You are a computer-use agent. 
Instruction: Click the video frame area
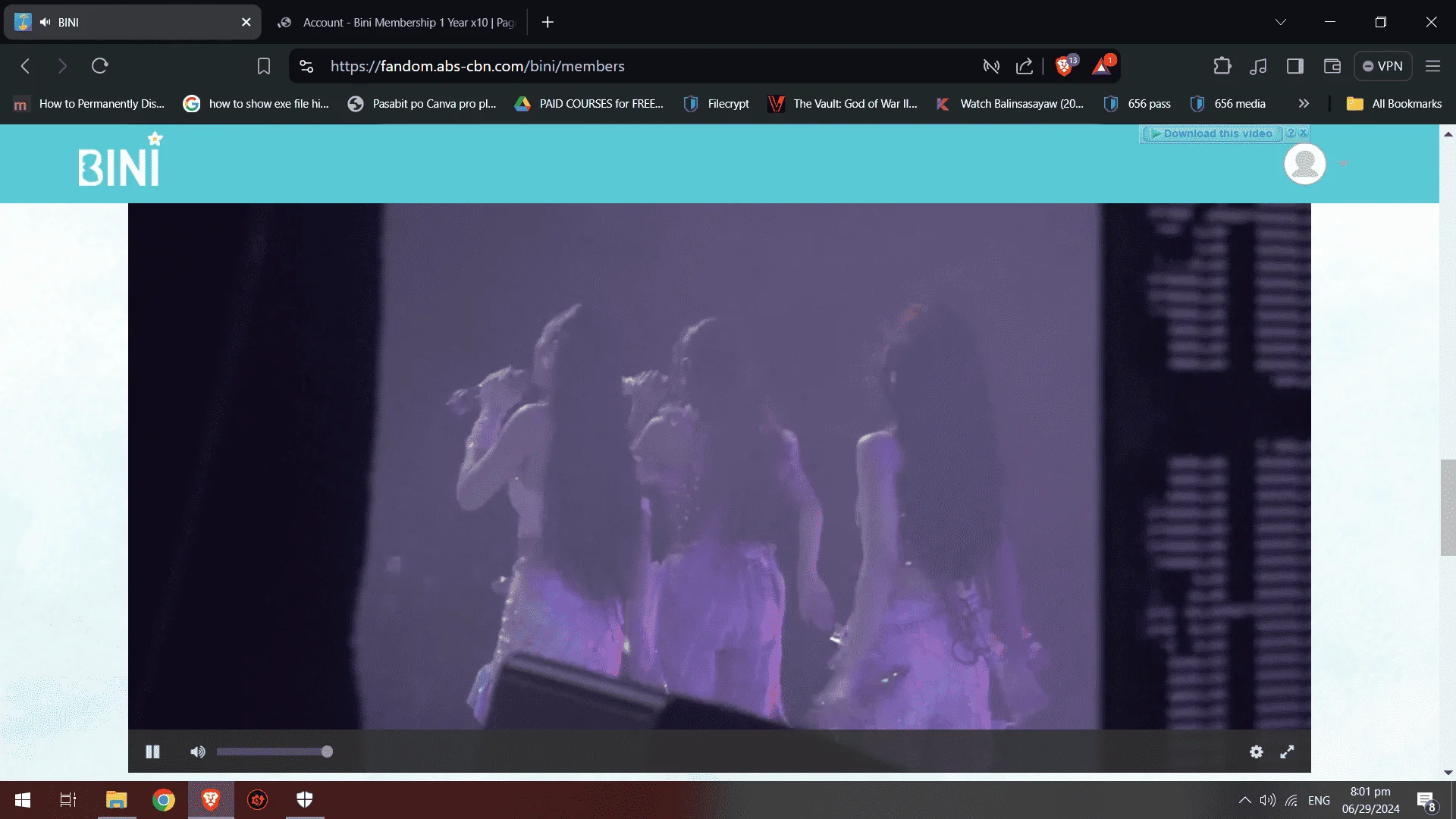point(719,466)
